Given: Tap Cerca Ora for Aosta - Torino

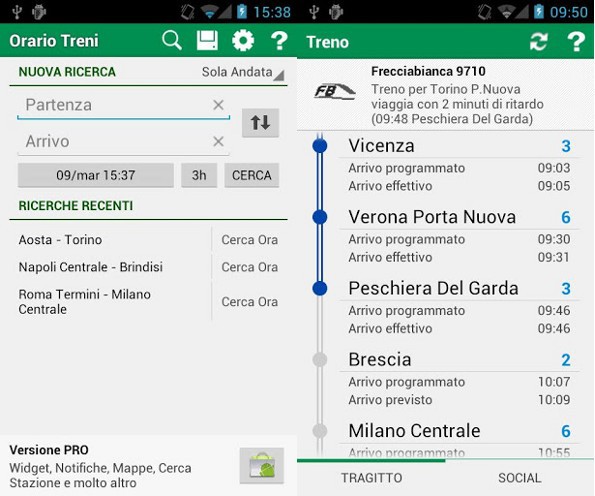Looking at the screenshot, I should click(249, 240).
